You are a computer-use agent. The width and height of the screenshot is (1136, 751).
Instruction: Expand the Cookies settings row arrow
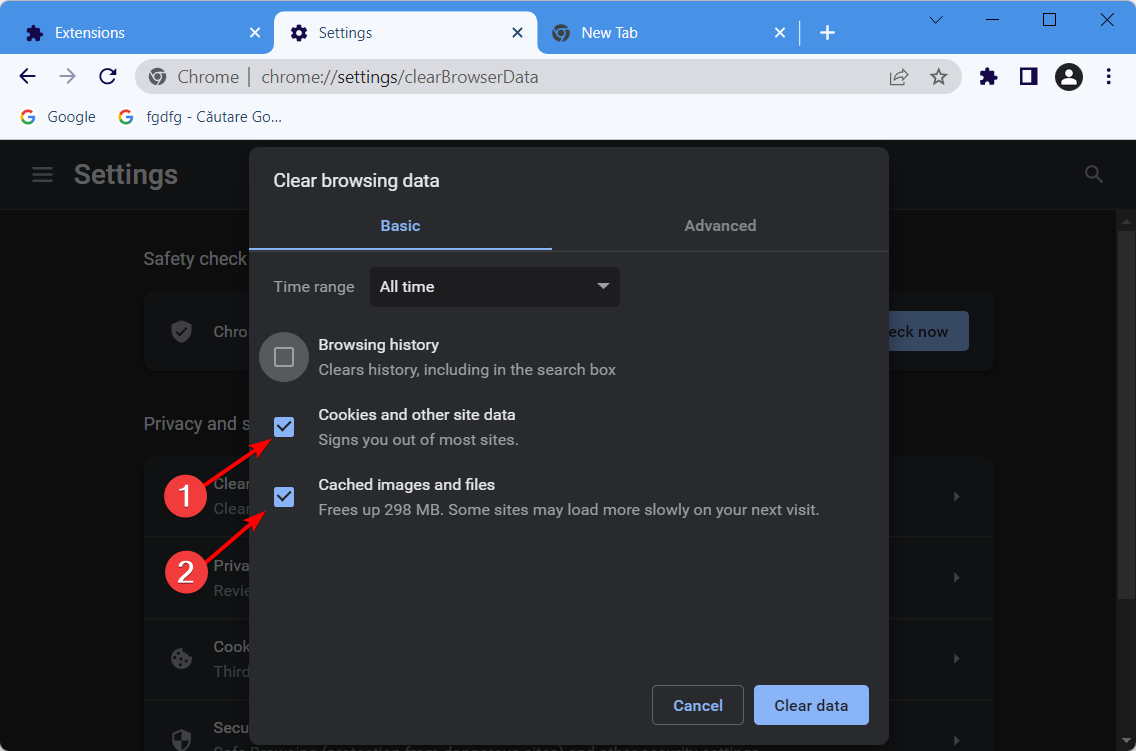click(x=956, y=659)
